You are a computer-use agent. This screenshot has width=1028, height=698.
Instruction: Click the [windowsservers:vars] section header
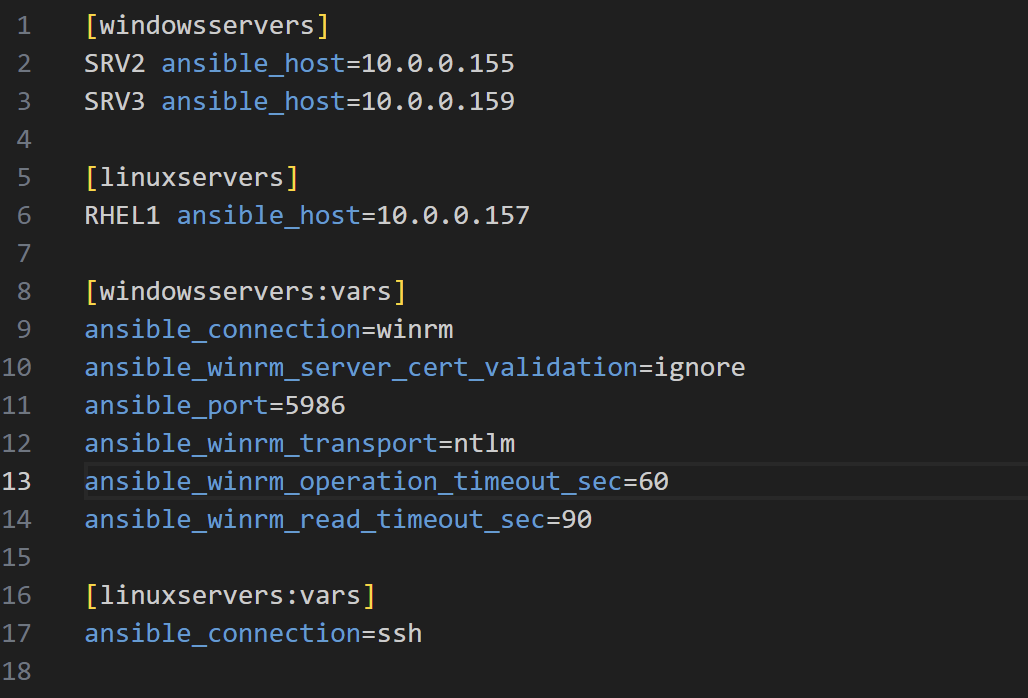245,292
